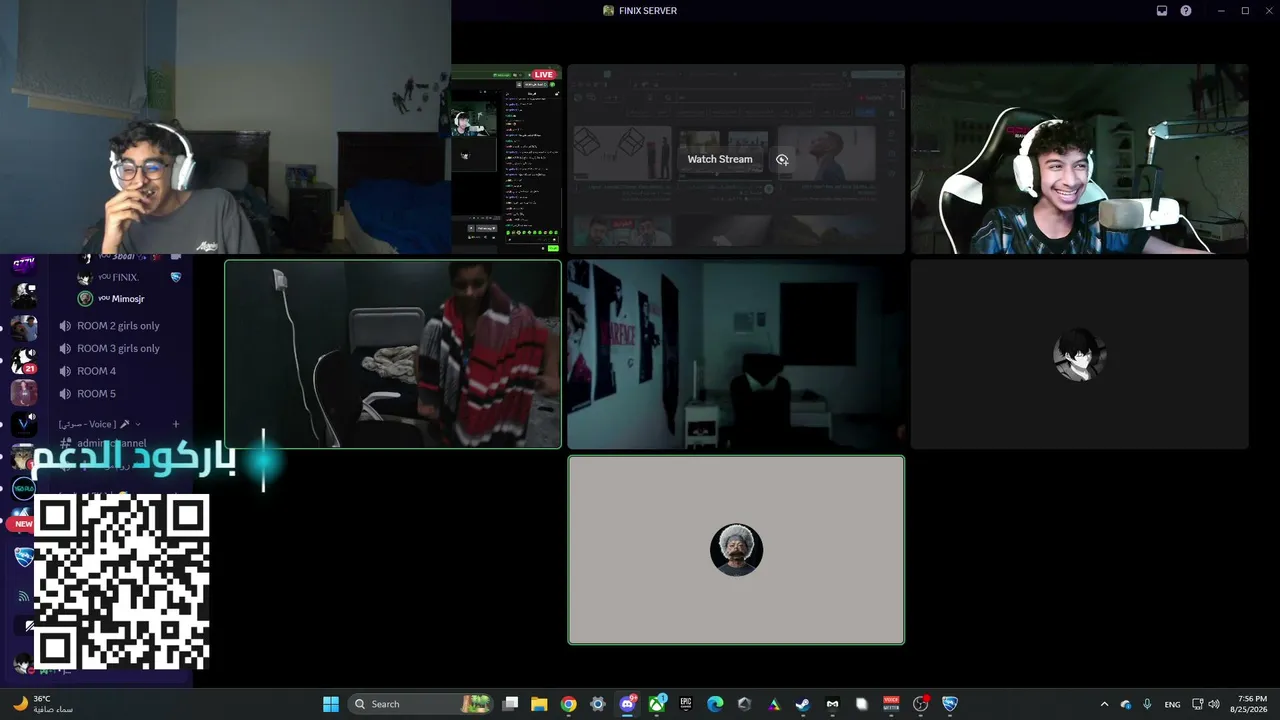Open the server with the 21 notification badge
This screenshot has height=720, width=1280.
click(x=24, y=361)
